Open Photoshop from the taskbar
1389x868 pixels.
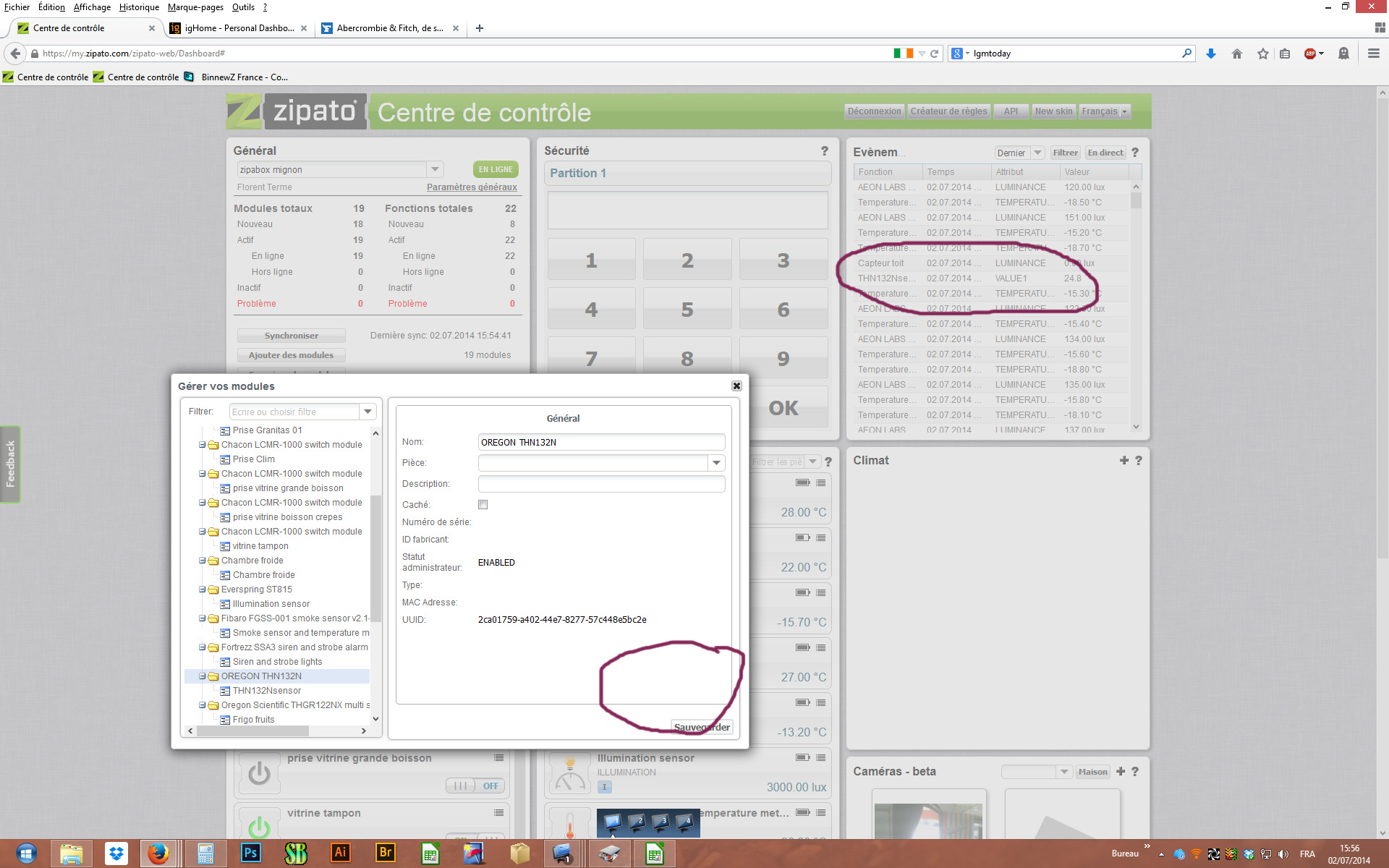(250, 853)
